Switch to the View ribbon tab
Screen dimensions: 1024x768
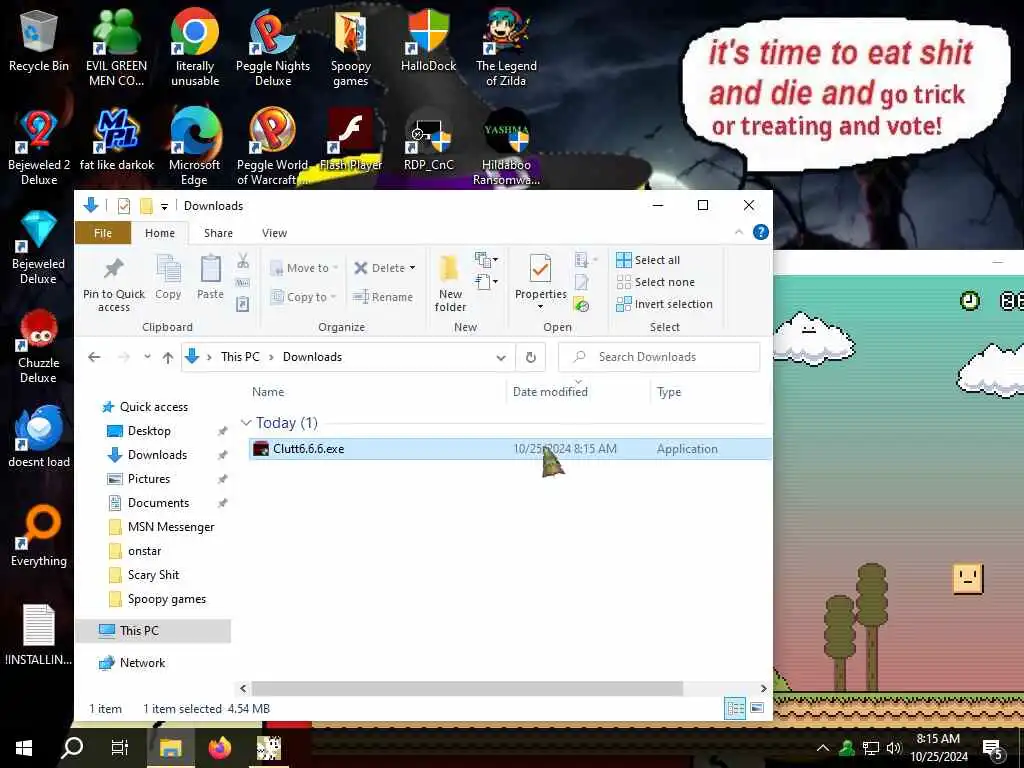274,233
